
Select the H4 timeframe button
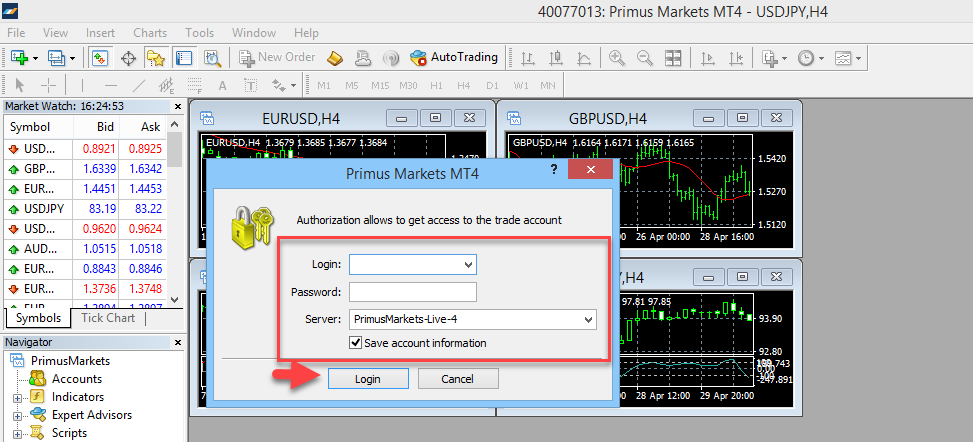464,85
